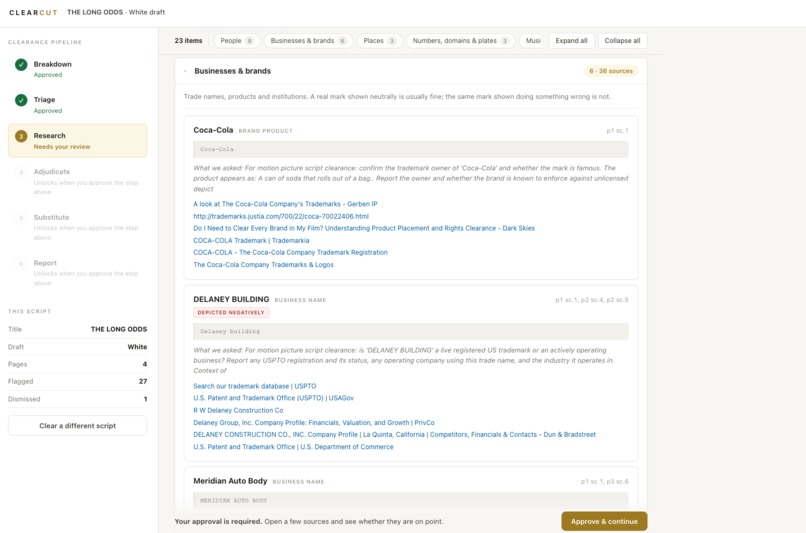Click the Draft value White
806x533 pixels.
137,347
